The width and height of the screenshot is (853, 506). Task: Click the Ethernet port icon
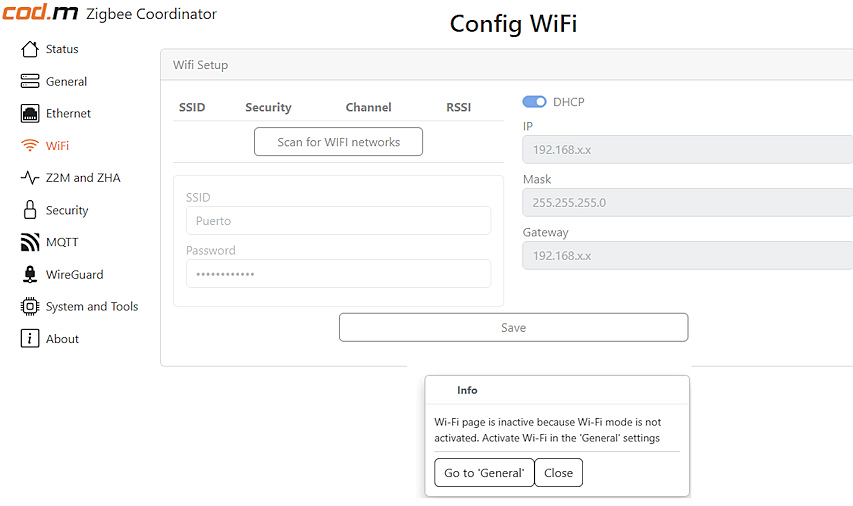[30, 113]
